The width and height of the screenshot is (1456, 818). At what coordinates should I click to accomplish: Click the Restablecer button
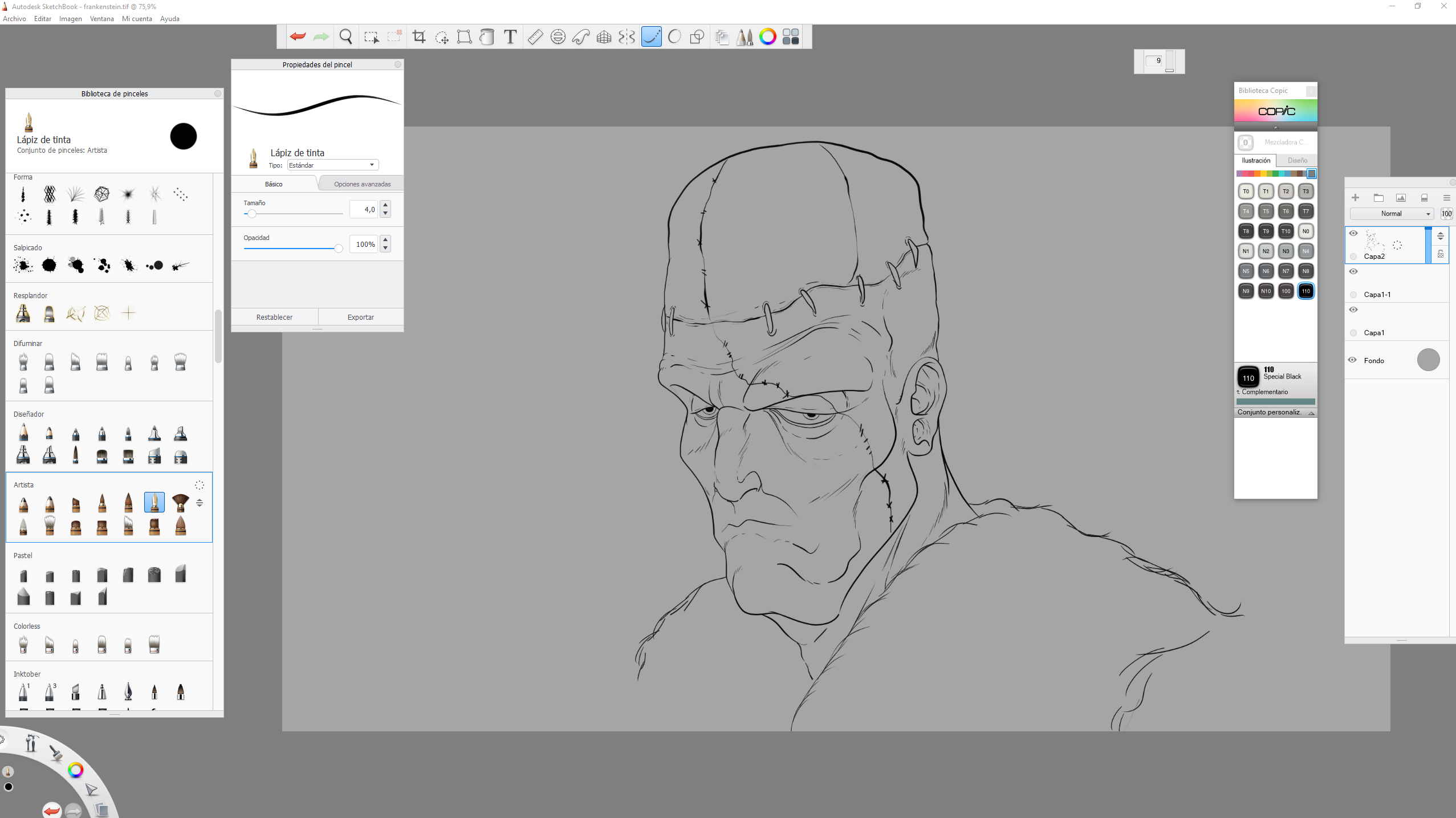coord(274,317)
